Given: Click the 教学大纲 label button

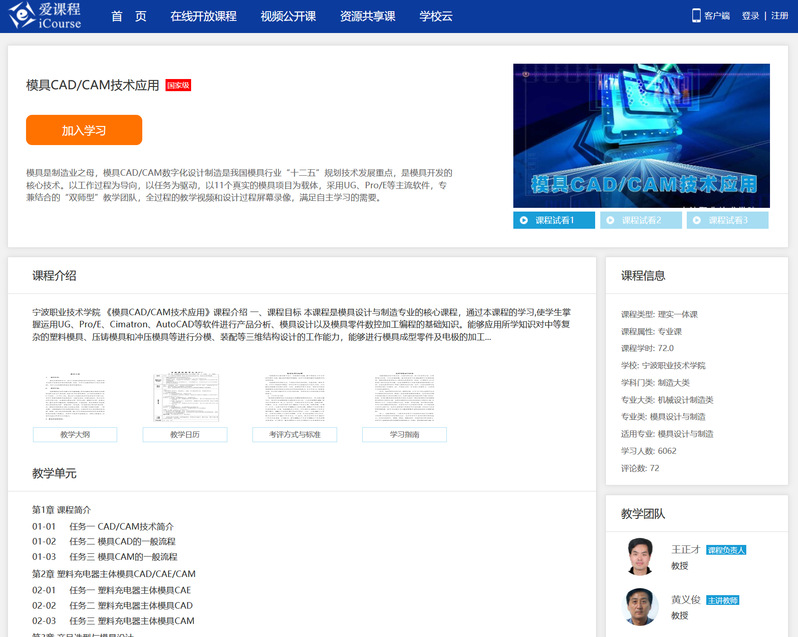Looking at the screenshot, I should click(x=75, y=435).
